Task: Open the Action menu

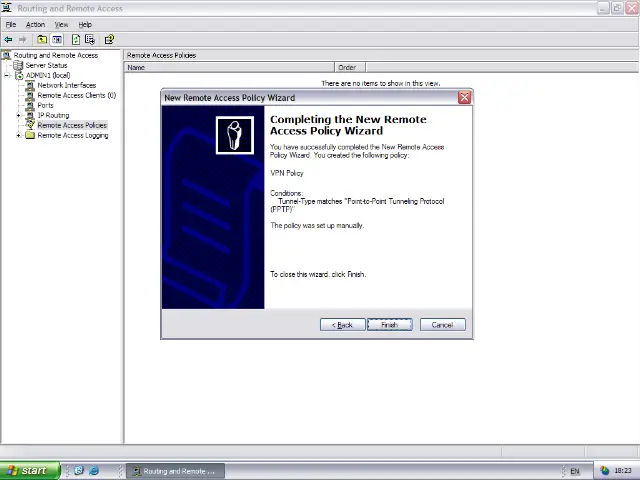Action: pos(36,24)
